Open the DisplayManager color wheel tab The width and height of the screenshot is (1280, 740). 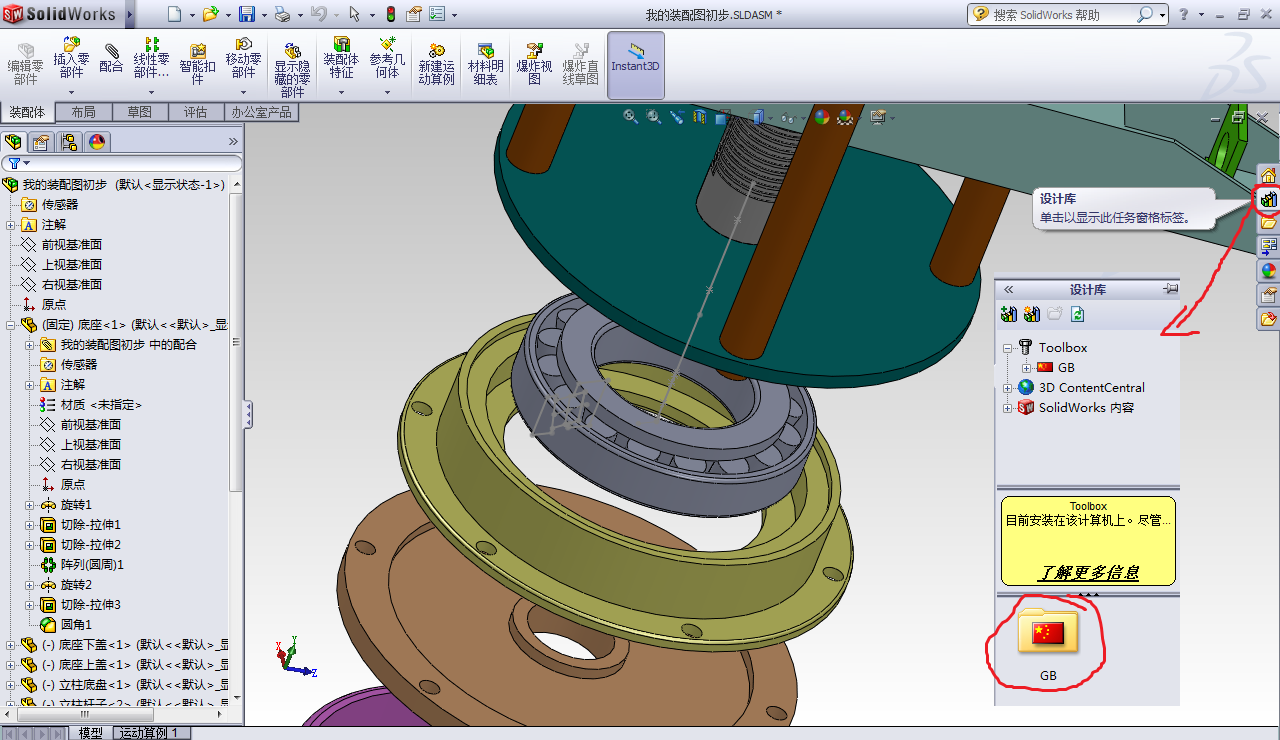97,142
